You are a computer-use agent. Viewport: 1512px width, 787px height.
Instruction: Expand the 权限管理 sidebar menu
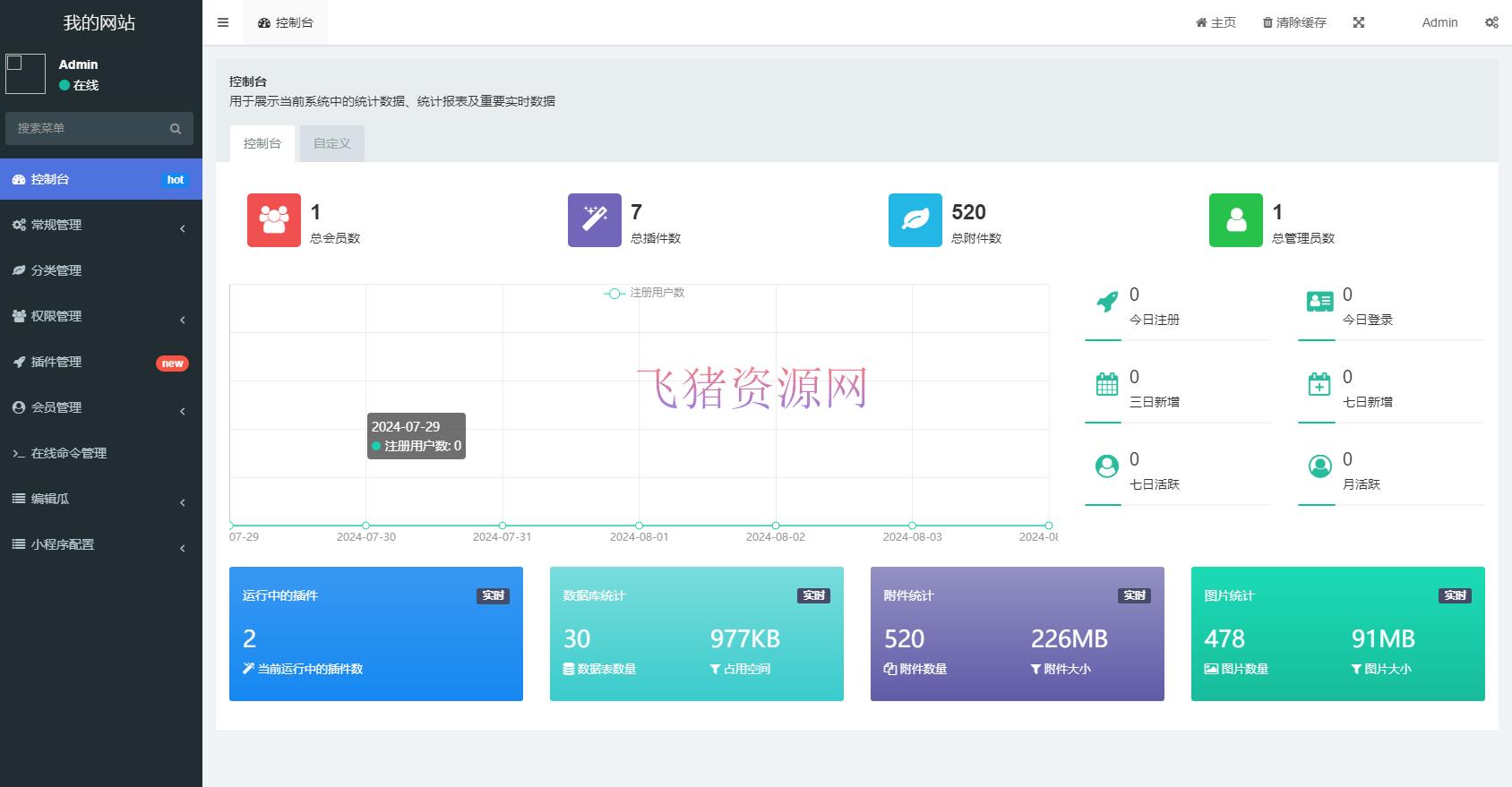tap(100, 316)
